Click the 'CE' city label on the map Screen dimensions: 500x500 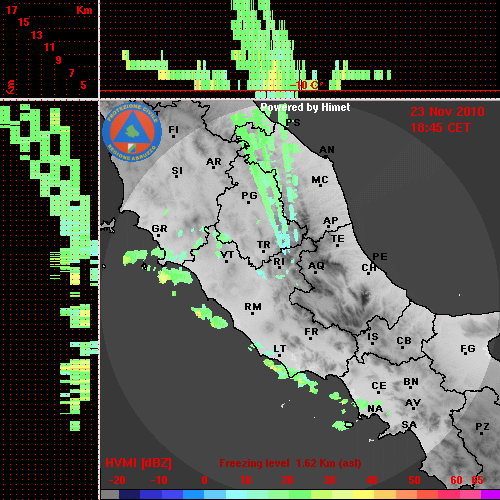pos(379,386)
